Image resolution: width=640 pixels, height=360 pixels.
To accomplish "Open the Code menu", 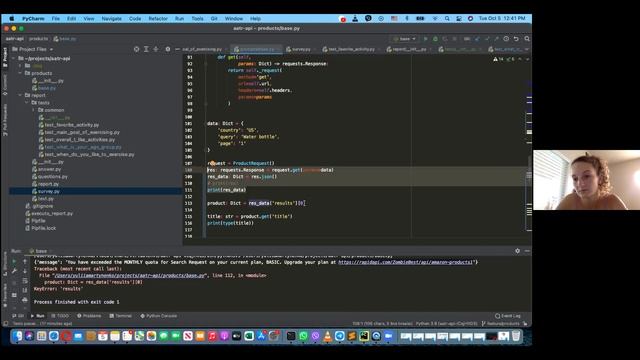I will [135, 18].
